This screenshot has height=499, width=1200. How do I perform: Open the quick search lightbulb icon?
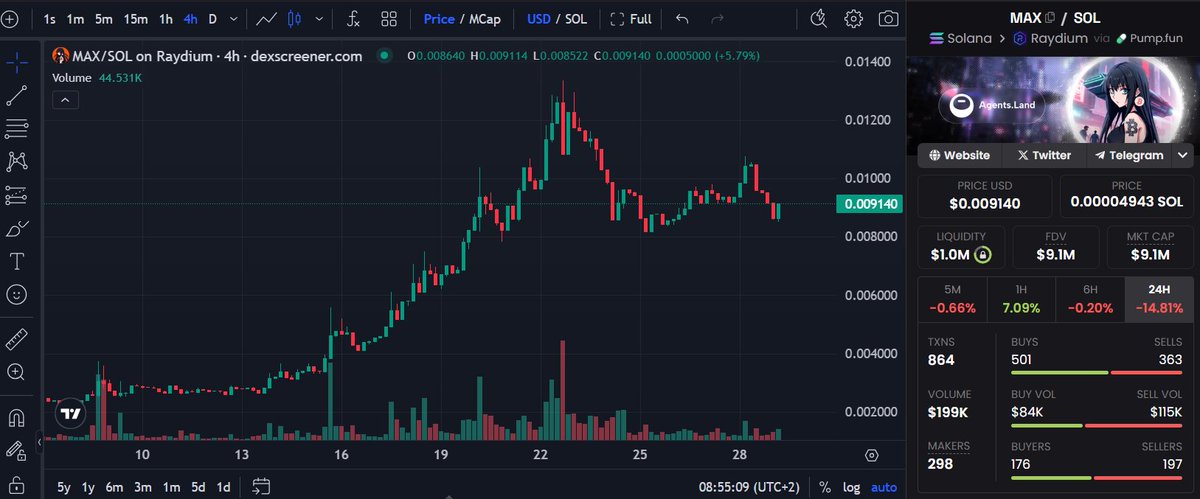pos(819,19)
